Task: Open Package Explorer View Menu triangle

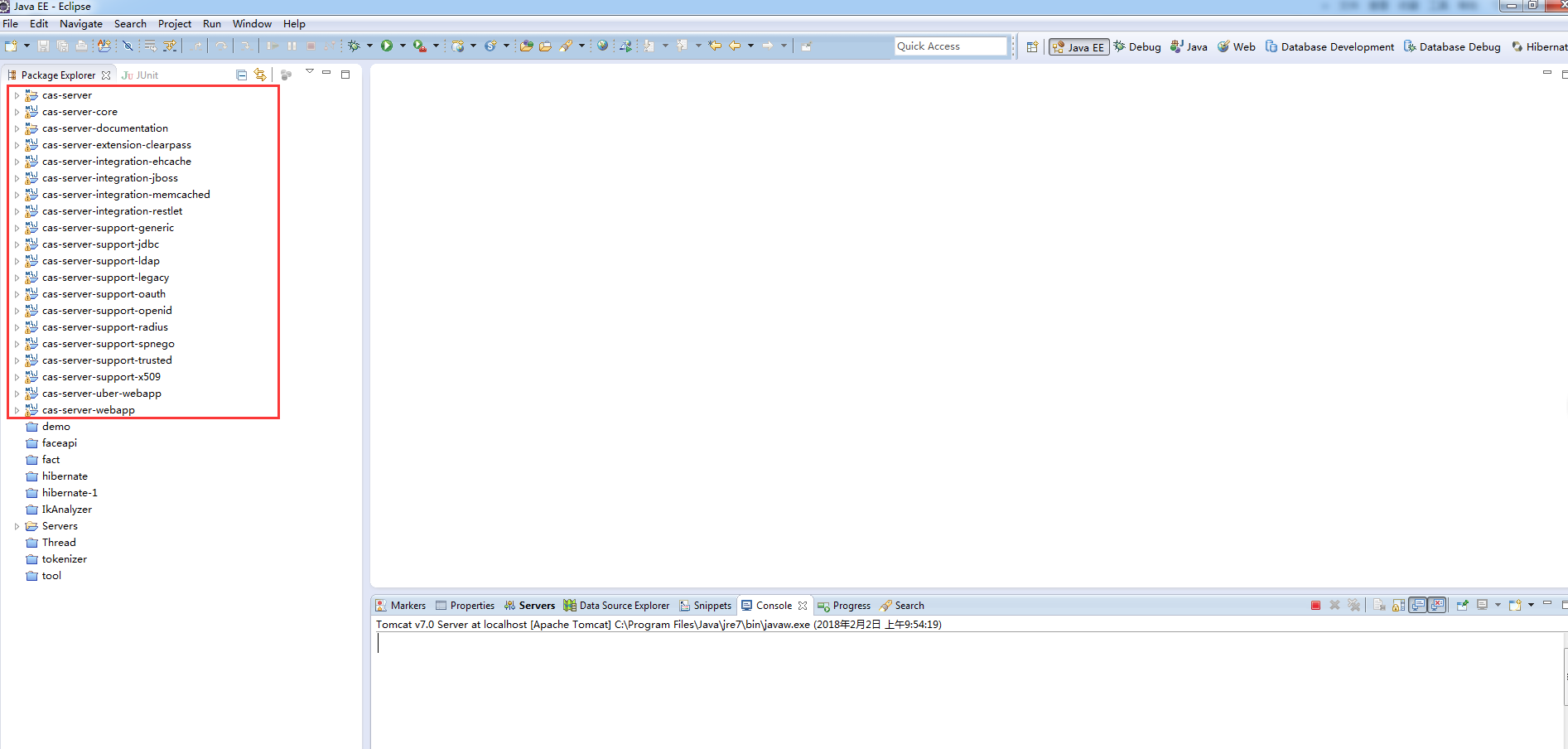Action: [310, 71]
